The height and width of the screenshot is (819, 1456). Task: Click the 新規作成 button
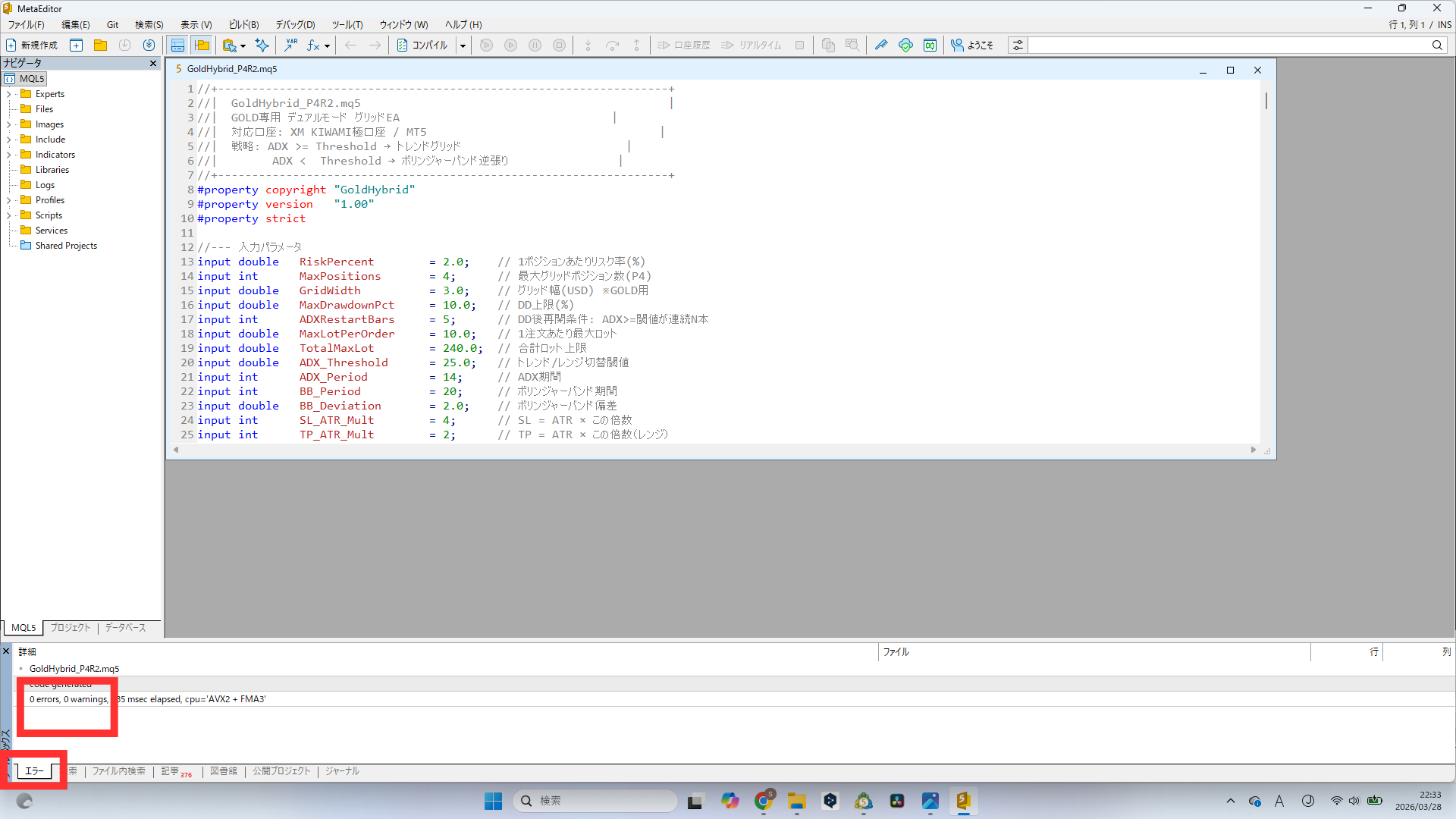pyautogui.click(x=33, y=45)
